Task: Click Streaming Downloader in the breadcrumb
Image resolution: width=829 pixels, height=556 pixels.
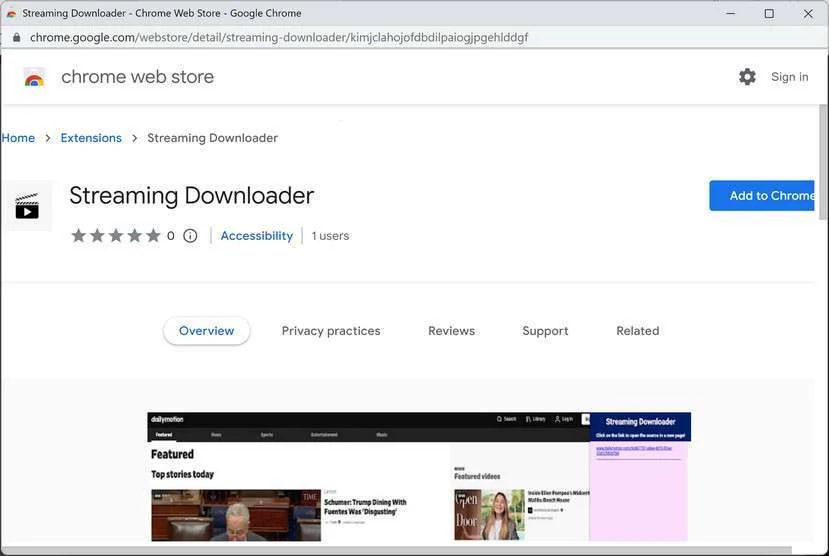Action: point(213,138)
